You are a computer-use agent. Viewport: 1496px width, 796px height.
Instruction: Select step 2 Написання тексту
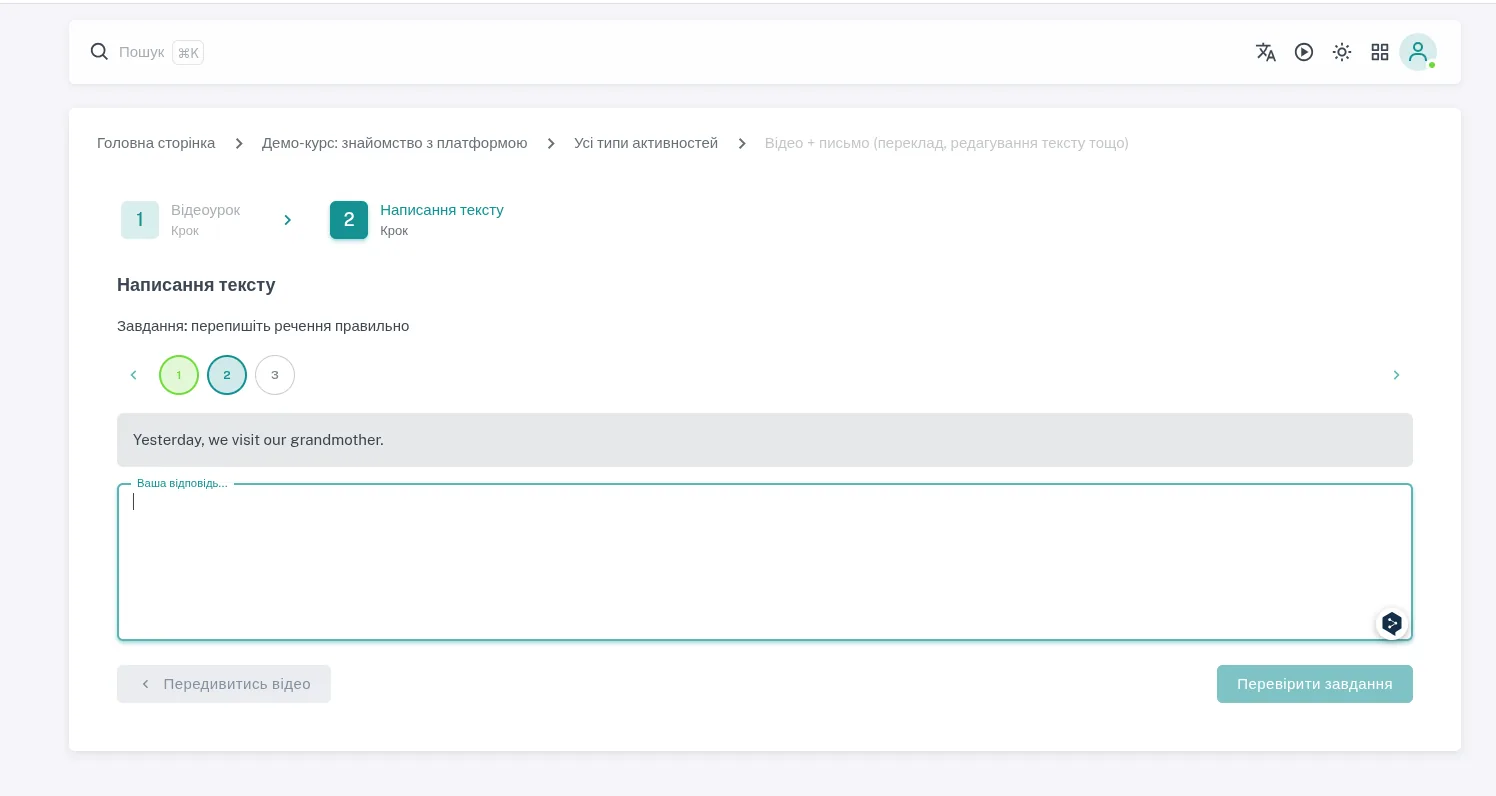pos(417,220)
